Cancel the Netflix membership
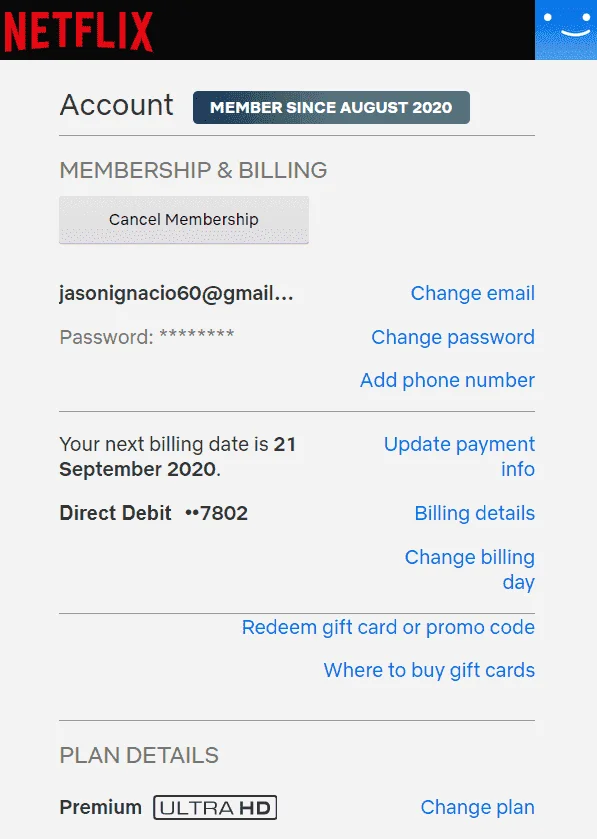The width and height of the screenshot is (597, 839). click(183, 220)
